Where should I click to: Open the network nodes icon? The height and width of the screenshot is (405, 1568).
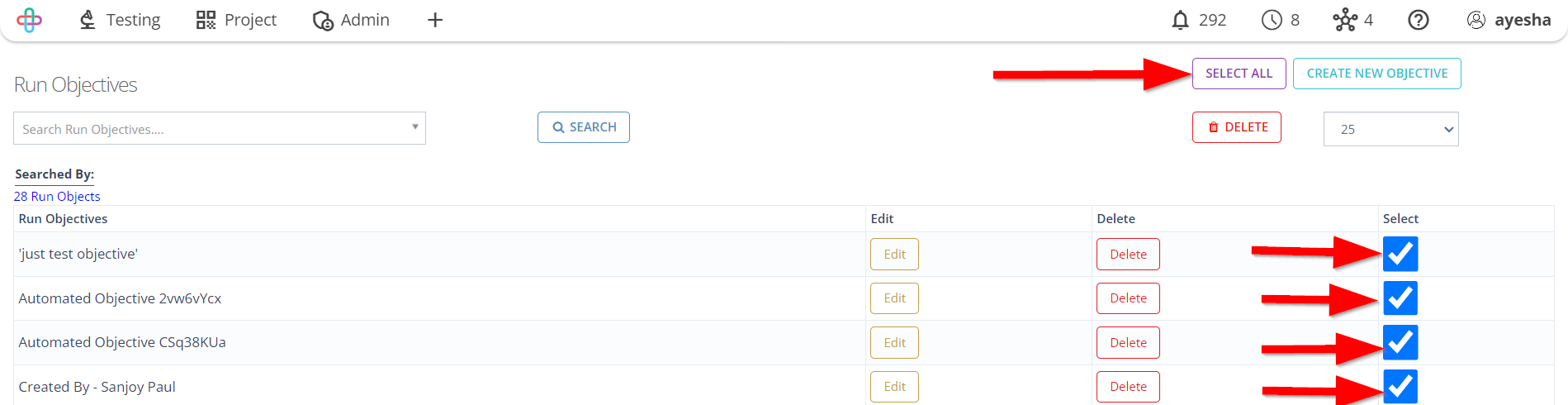tap(1345, 20)
